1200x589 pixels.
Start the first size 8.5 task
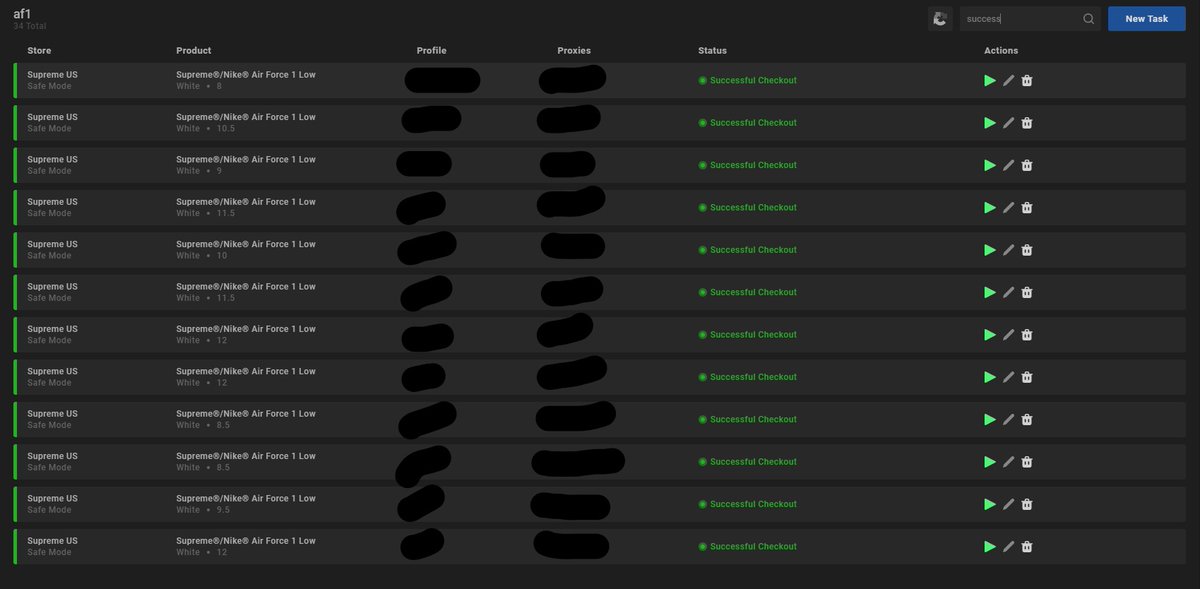[989, 419]
